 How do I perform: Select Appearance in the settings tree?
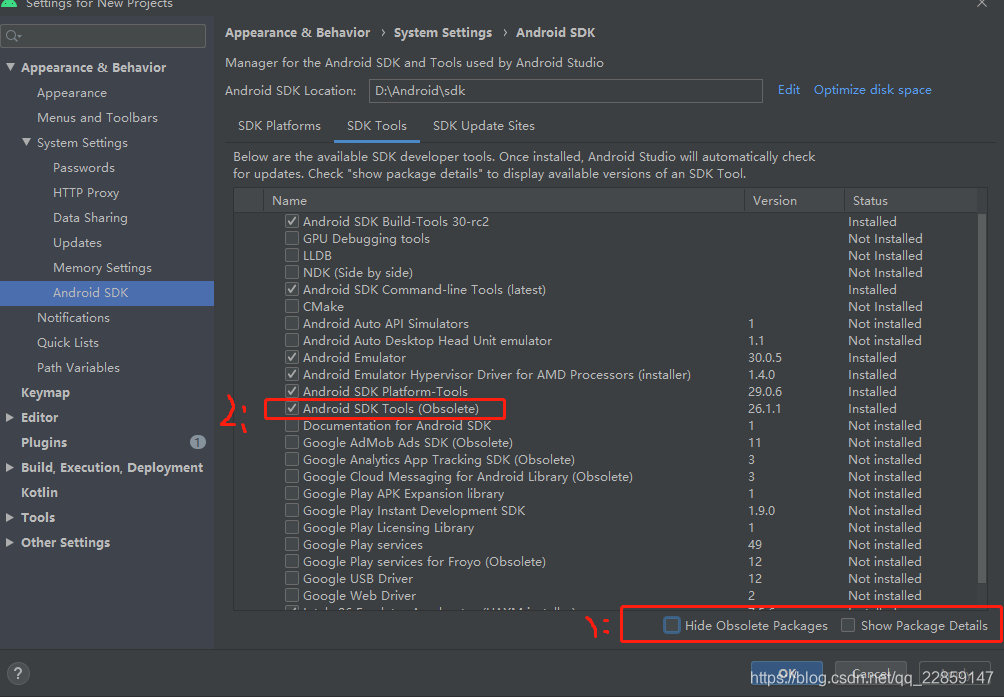point(72,93)
